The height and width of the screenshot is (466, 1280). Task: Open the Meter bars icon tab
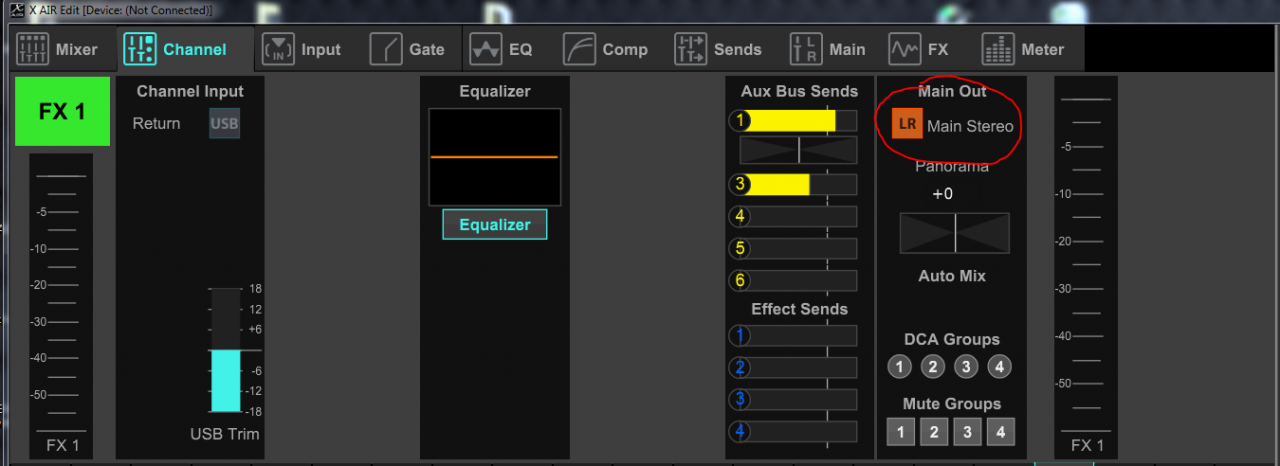pos(998,49)
